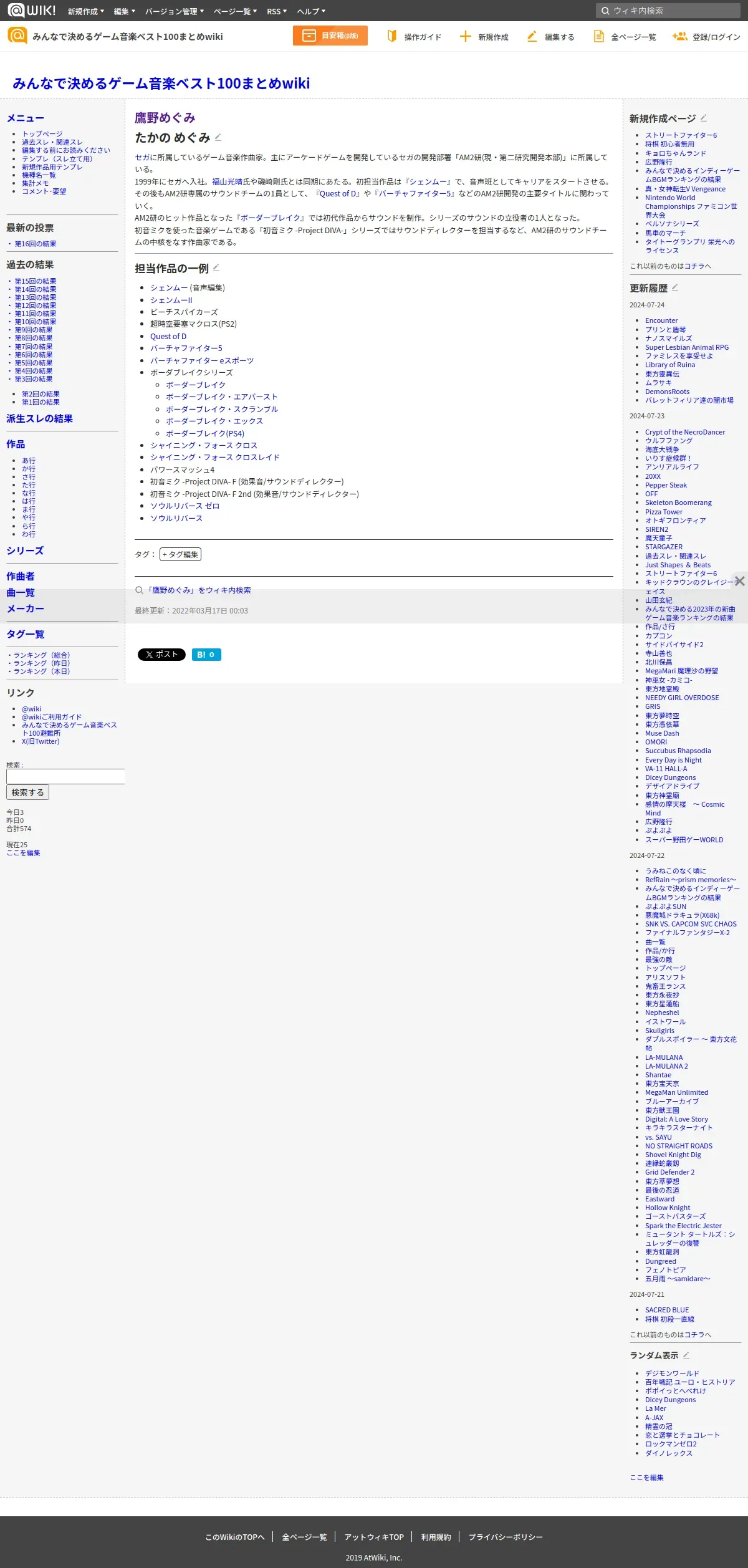Open the 新規作成 dropdown in top bar
The width and height of the screenshot is (748, 1568).
pos(86,11)
